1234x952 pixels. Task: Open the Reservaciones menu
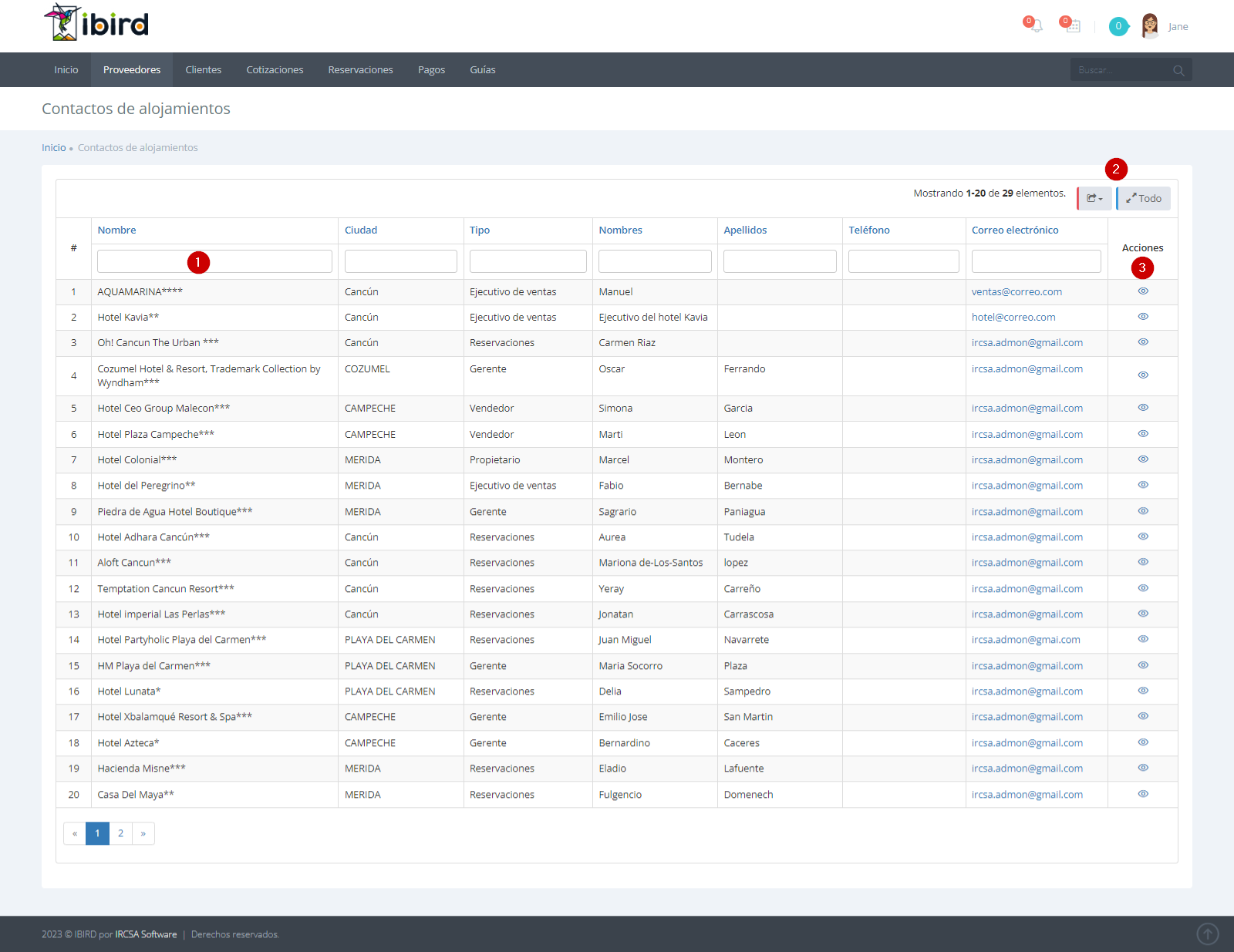(361, 70)
